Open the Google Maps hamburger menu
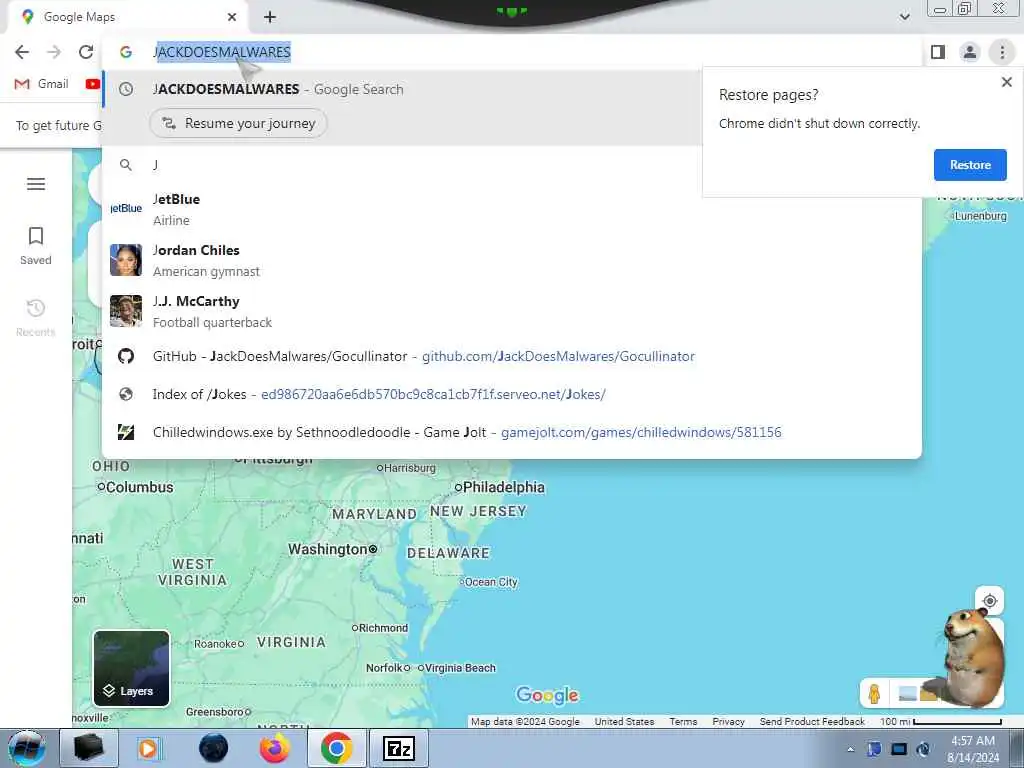This screenshot has height=768, width=1024. tap(36, 184)
